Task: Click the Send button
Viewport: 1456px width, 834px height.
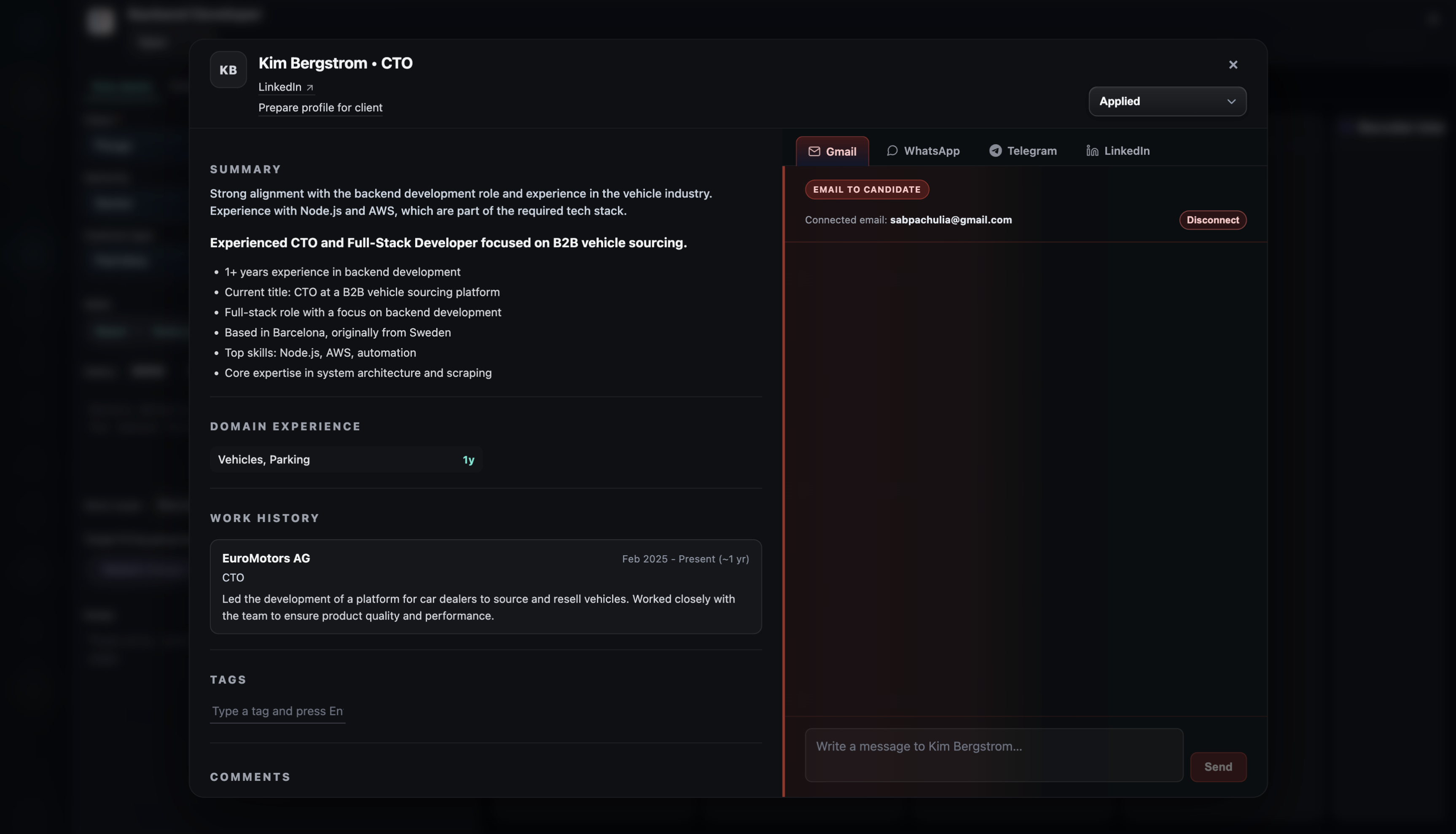Action: 1218,767
